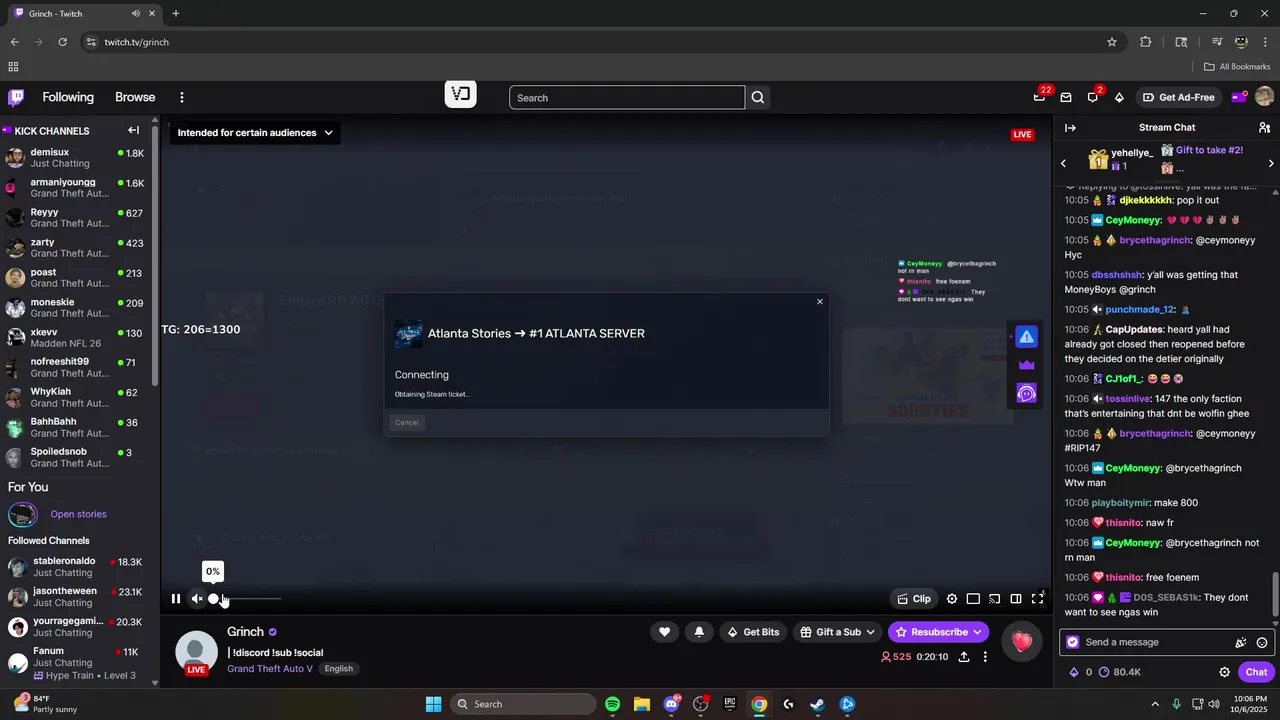The image size is (1280, 720).
Task: Open Grand Theft Auto V category link
Action: 270,669
